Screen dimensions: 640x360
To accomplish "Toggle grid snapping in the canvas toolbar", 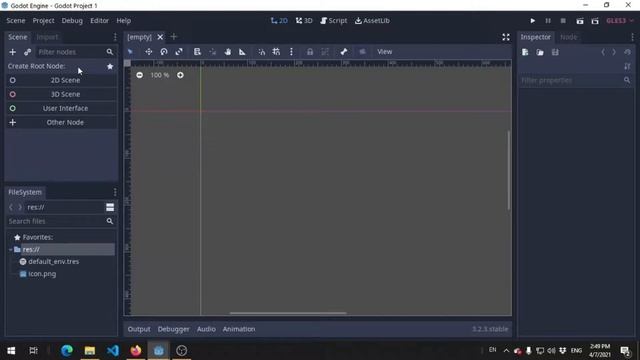I will [276, 52].
